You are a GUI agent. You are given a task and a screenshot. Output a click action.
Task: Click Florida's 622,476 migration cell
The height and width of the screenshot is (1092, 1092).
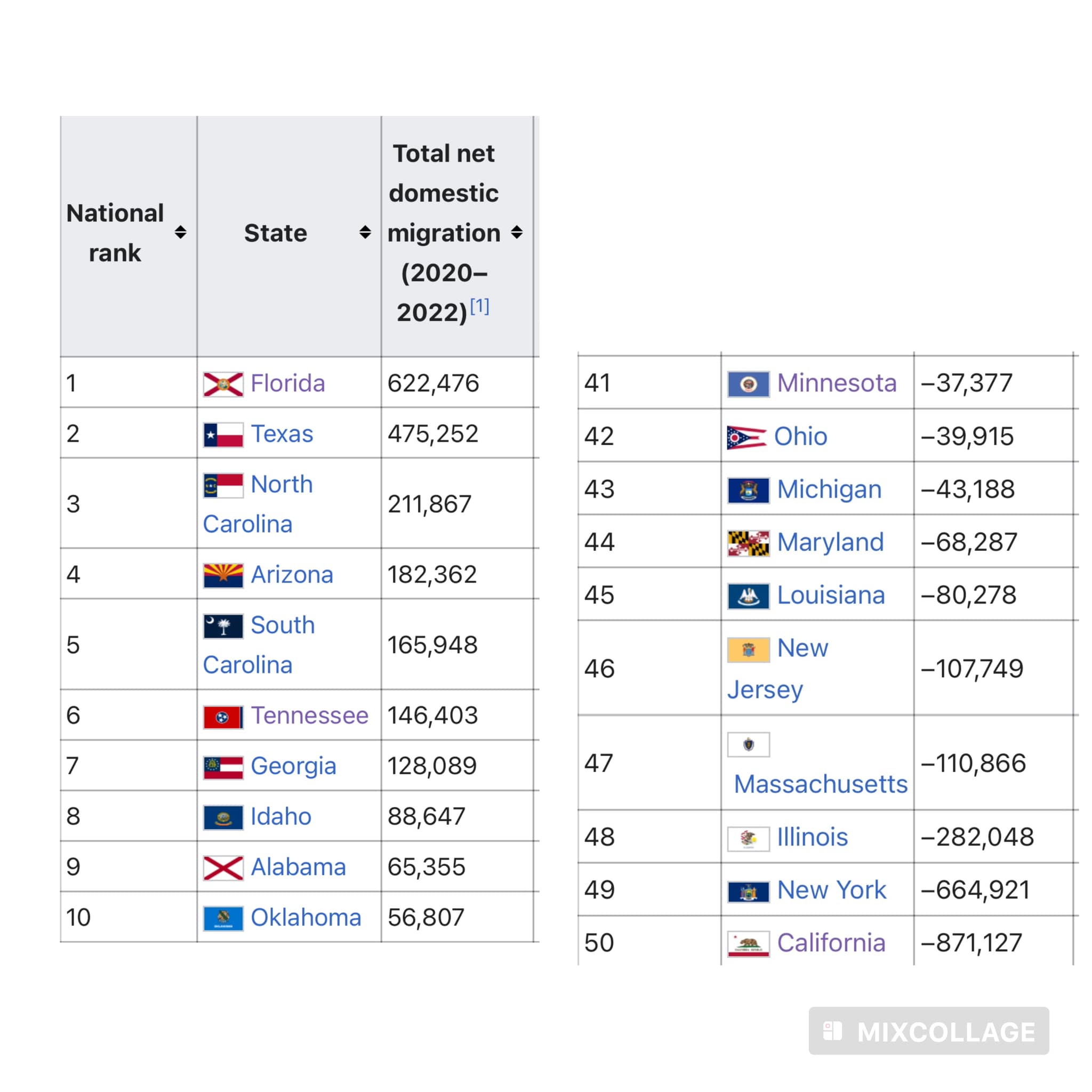coord(433,384)
